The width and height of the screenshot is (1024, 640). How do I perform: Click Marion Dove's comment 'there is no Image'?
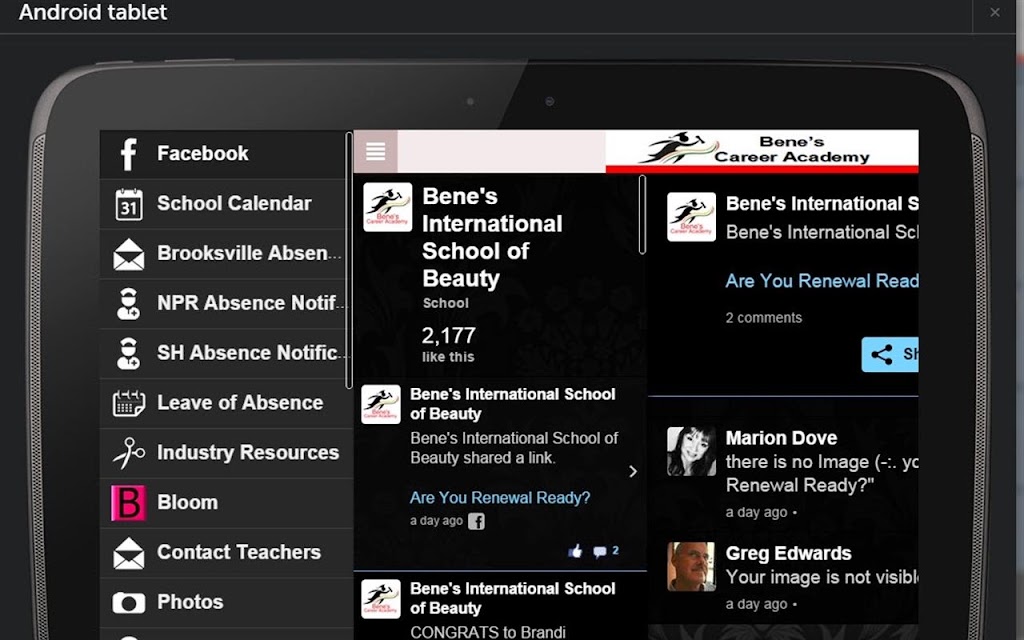[x=822, y=473]
